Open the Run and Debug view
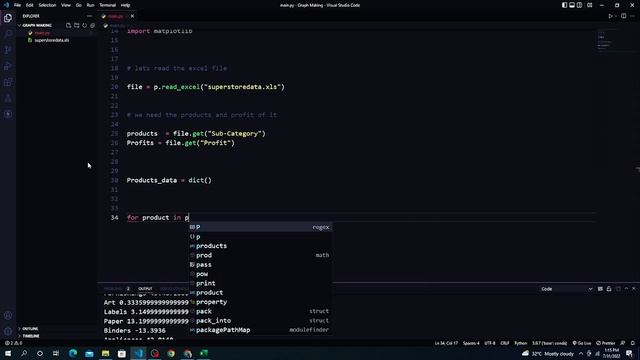The image size is (640, 360). 8,66
